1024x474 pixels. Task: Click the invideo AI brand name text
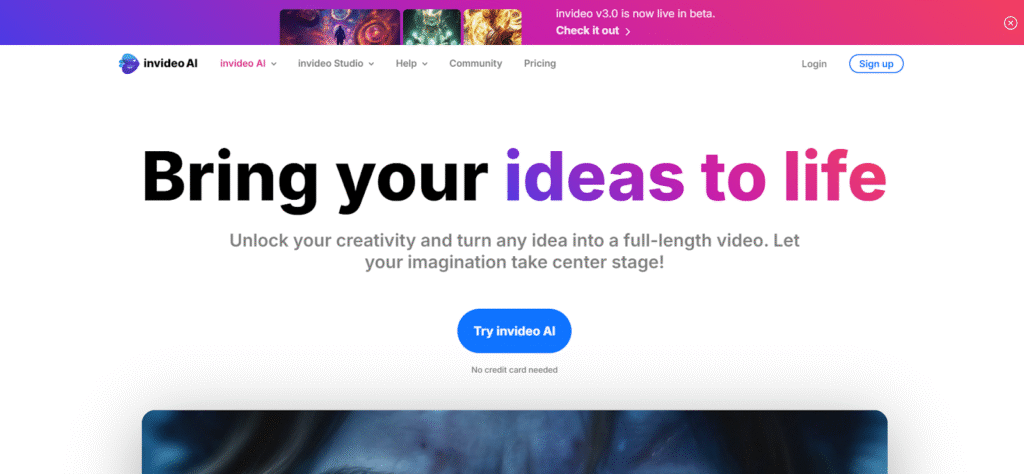click(x=170, y=63)
